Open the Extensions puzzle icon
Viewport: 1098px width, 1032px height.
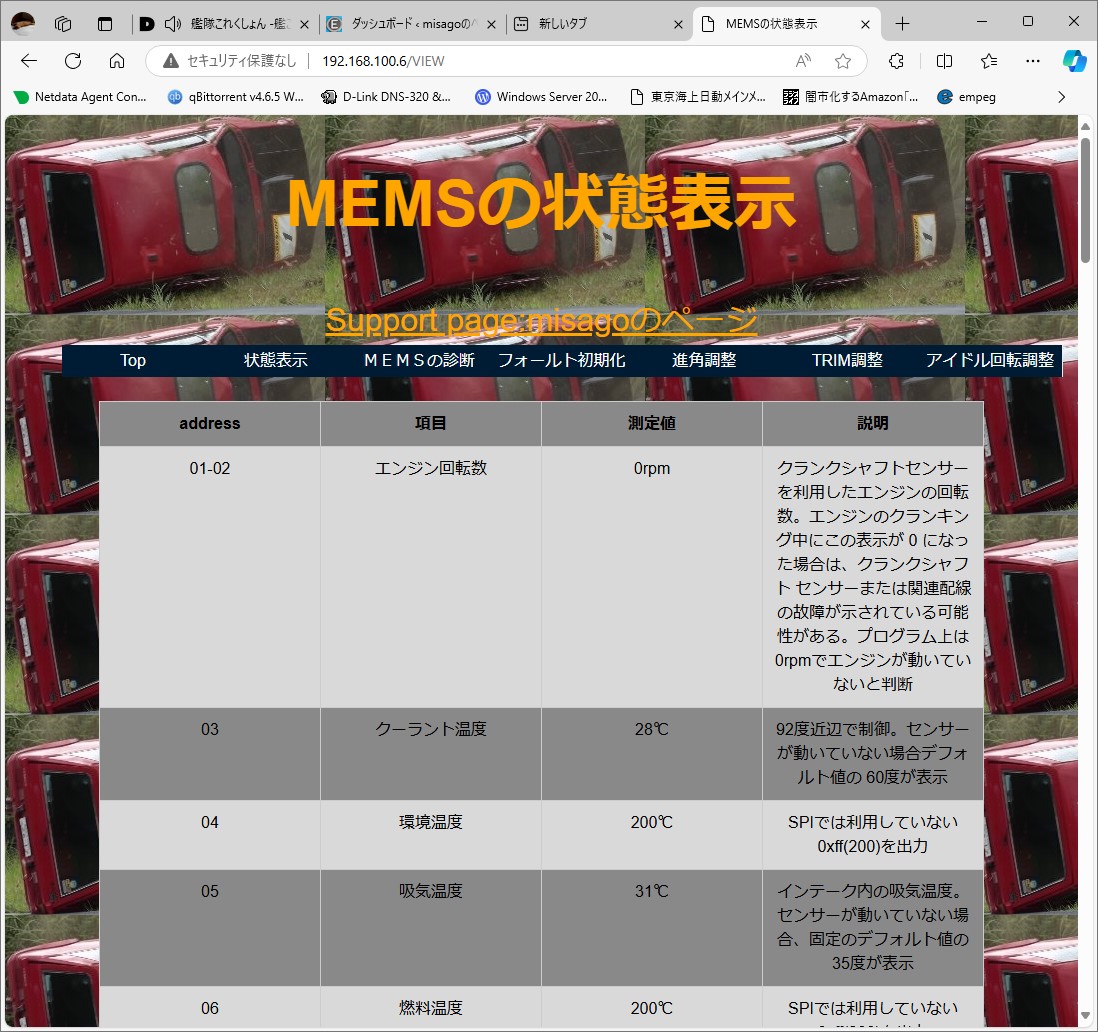(896, 61)
